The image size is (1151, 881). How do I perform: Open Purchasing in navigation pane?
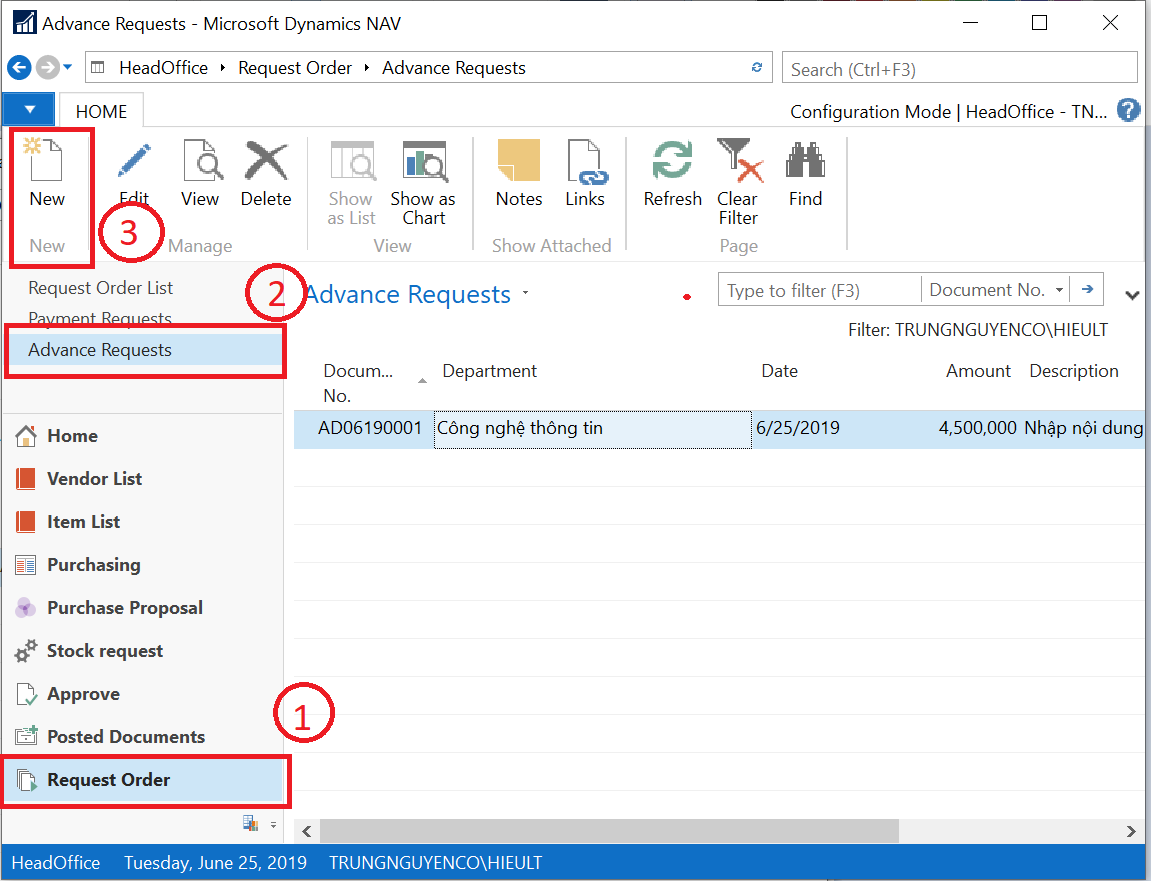94,565
